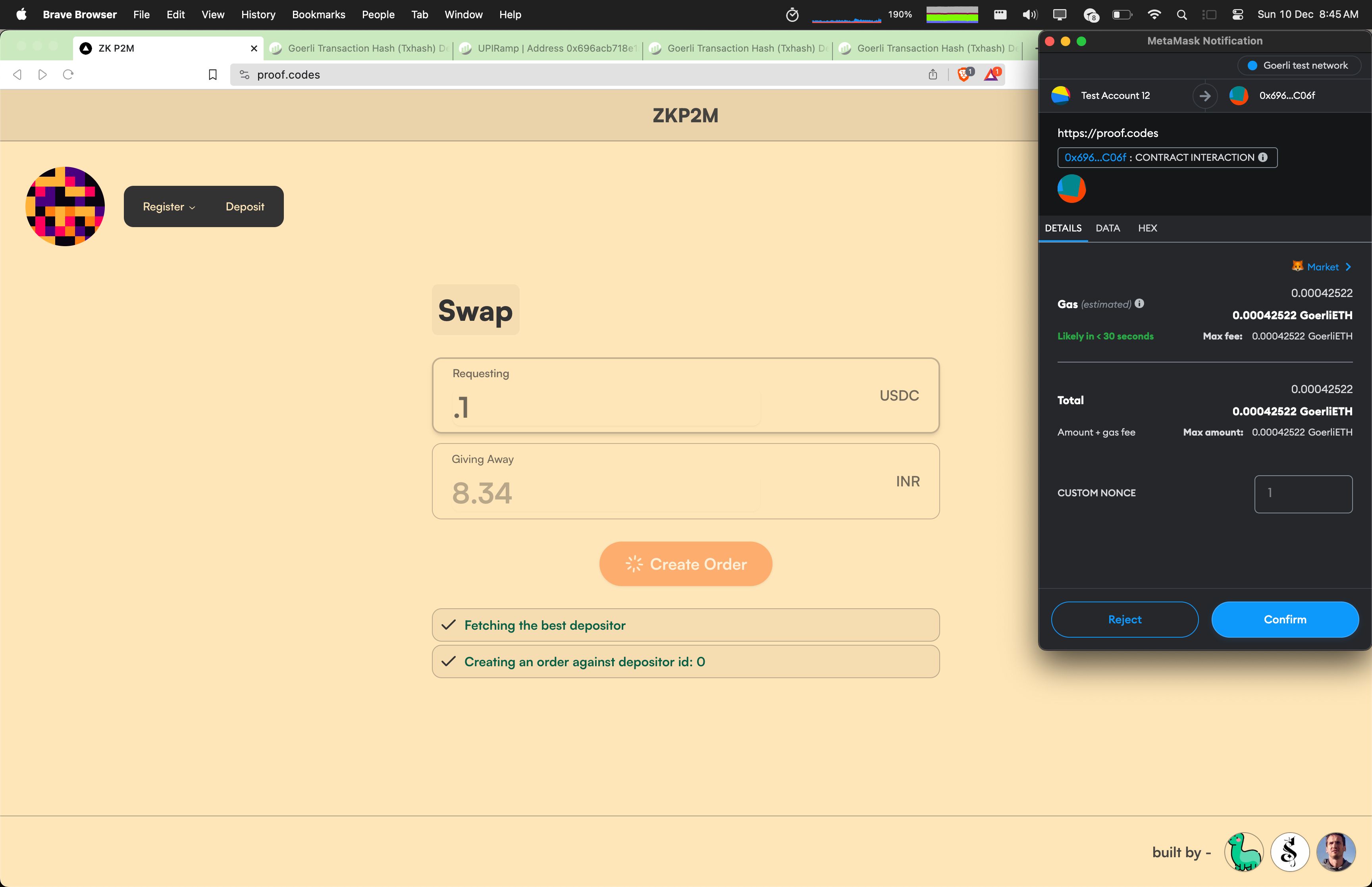The image size is (1372, 887).
Task: Click the ZKP2M swap loading spinner icon
Action: [633, 564]
